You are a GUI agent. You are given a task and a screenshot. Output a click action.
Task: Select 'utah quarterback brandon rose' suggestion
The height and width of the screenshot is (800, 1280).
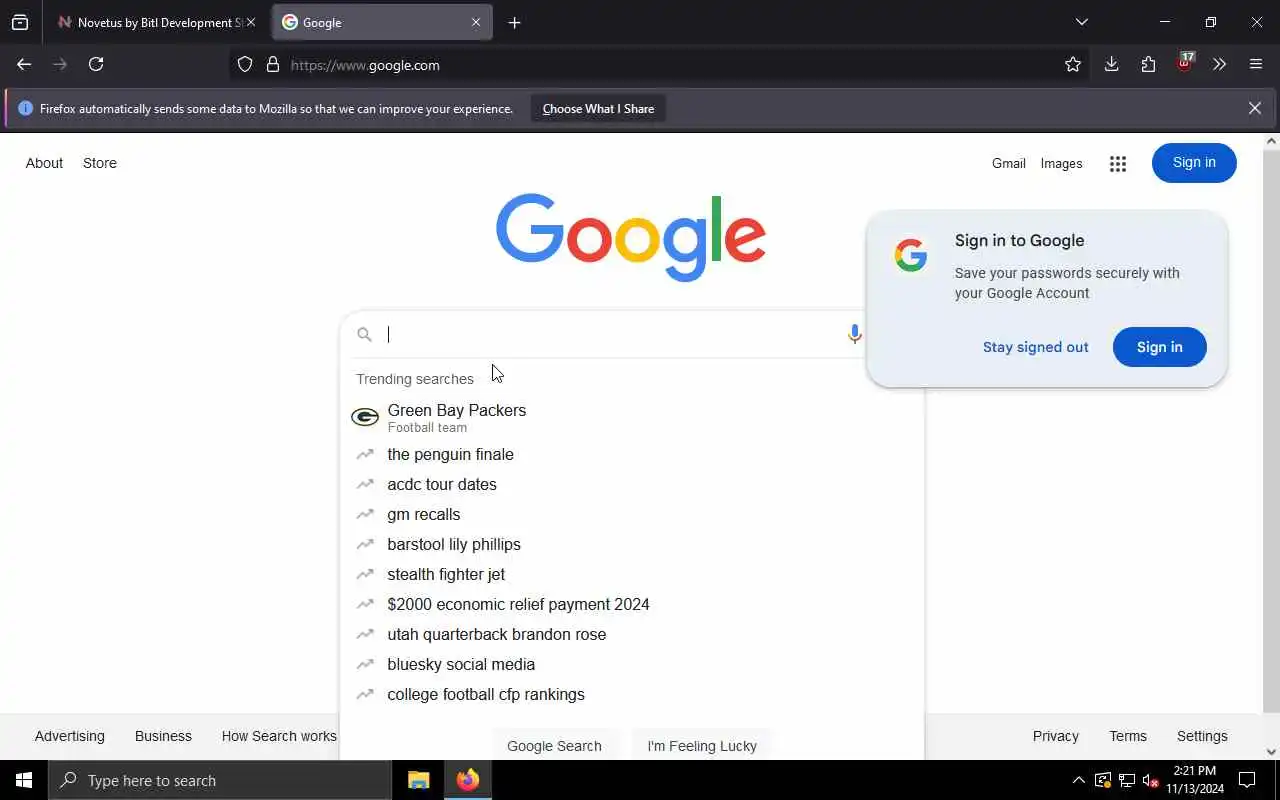pyautogui.click(x=632, y=634)
